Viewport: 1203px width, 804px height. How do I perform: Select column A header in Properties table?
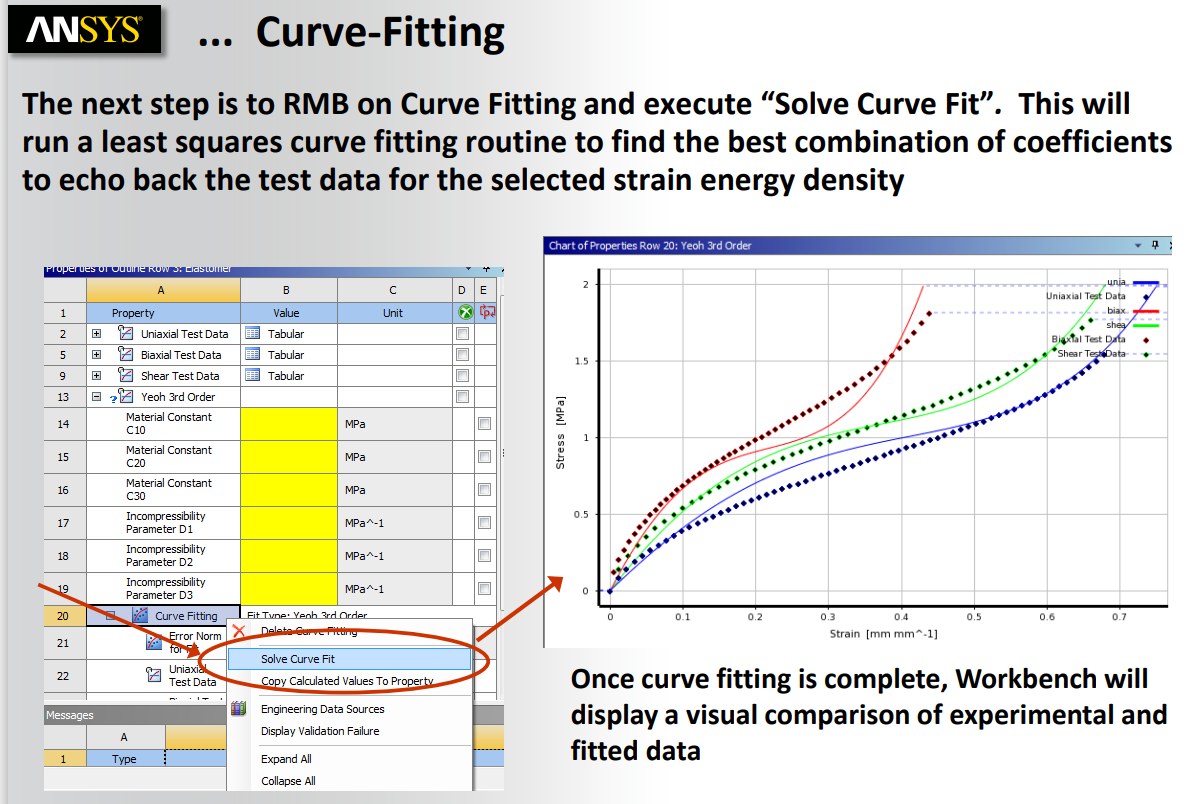(x=163, y=290)
